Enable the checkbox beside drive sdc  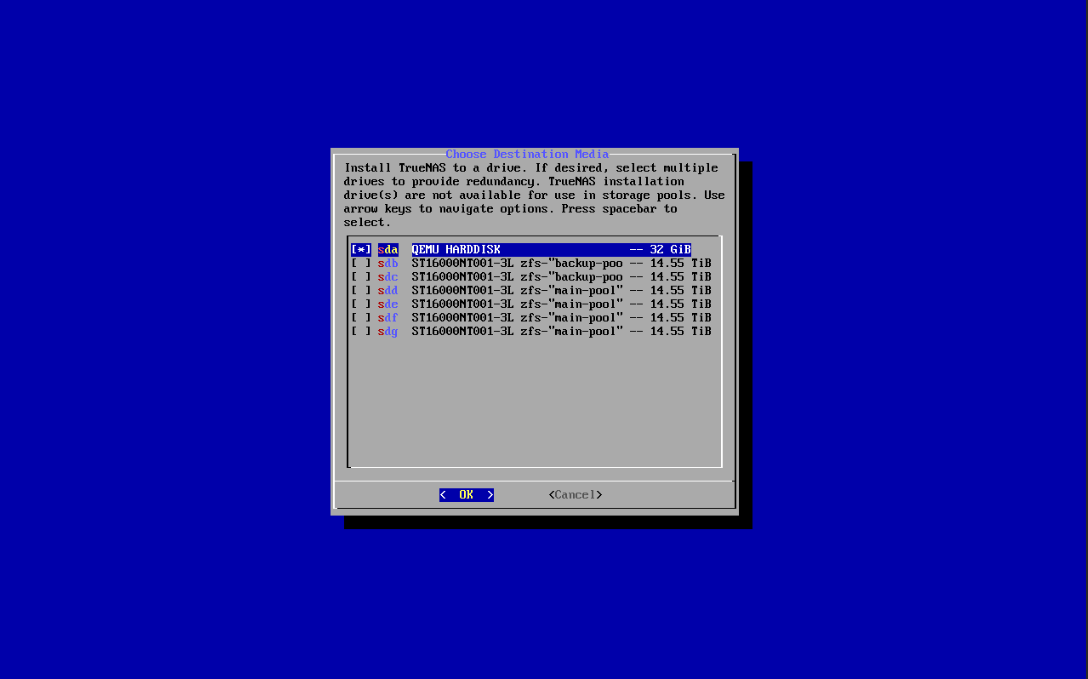361,277
